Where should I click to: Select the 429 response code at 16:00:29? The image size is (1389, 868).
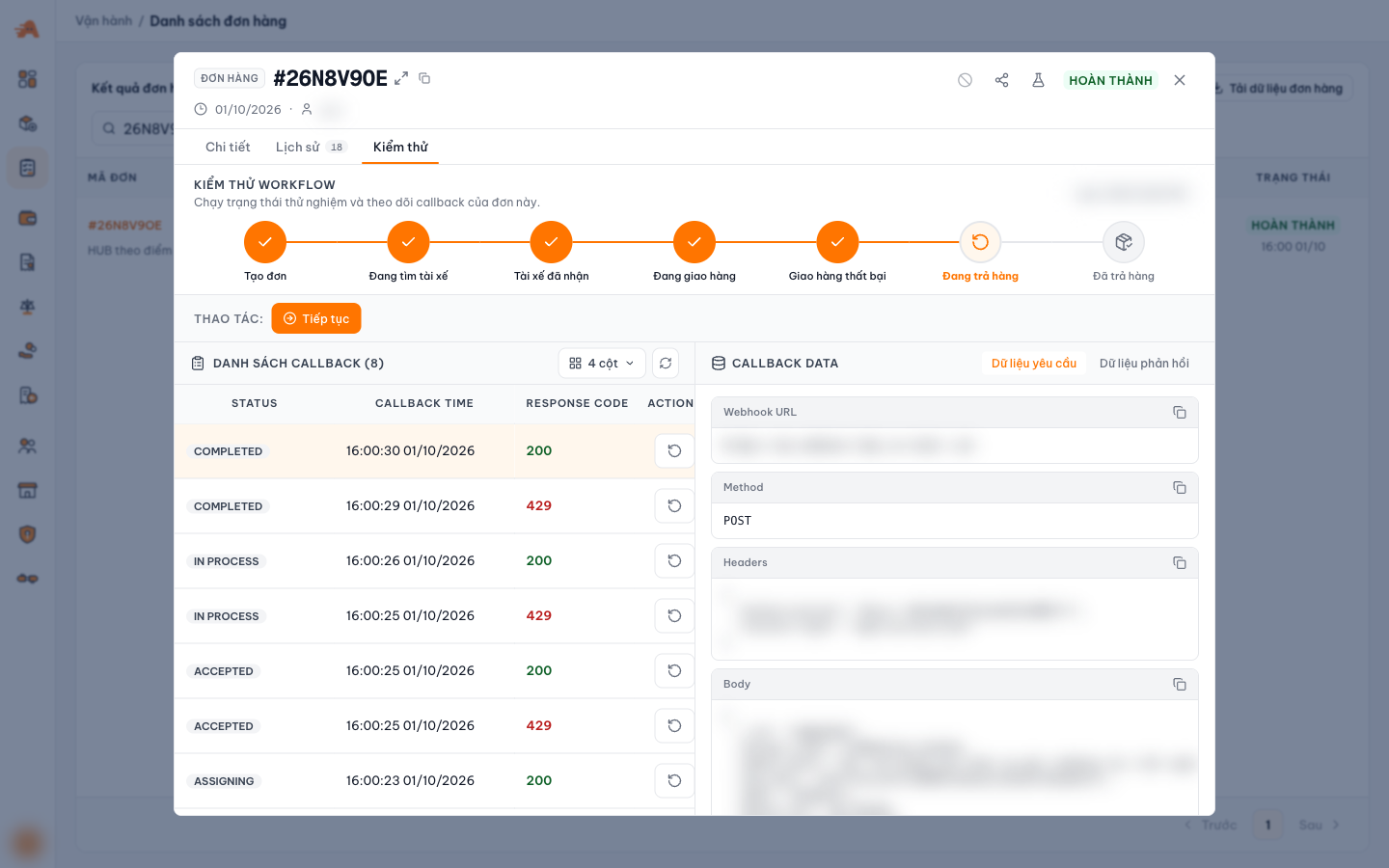click(539, 506)
